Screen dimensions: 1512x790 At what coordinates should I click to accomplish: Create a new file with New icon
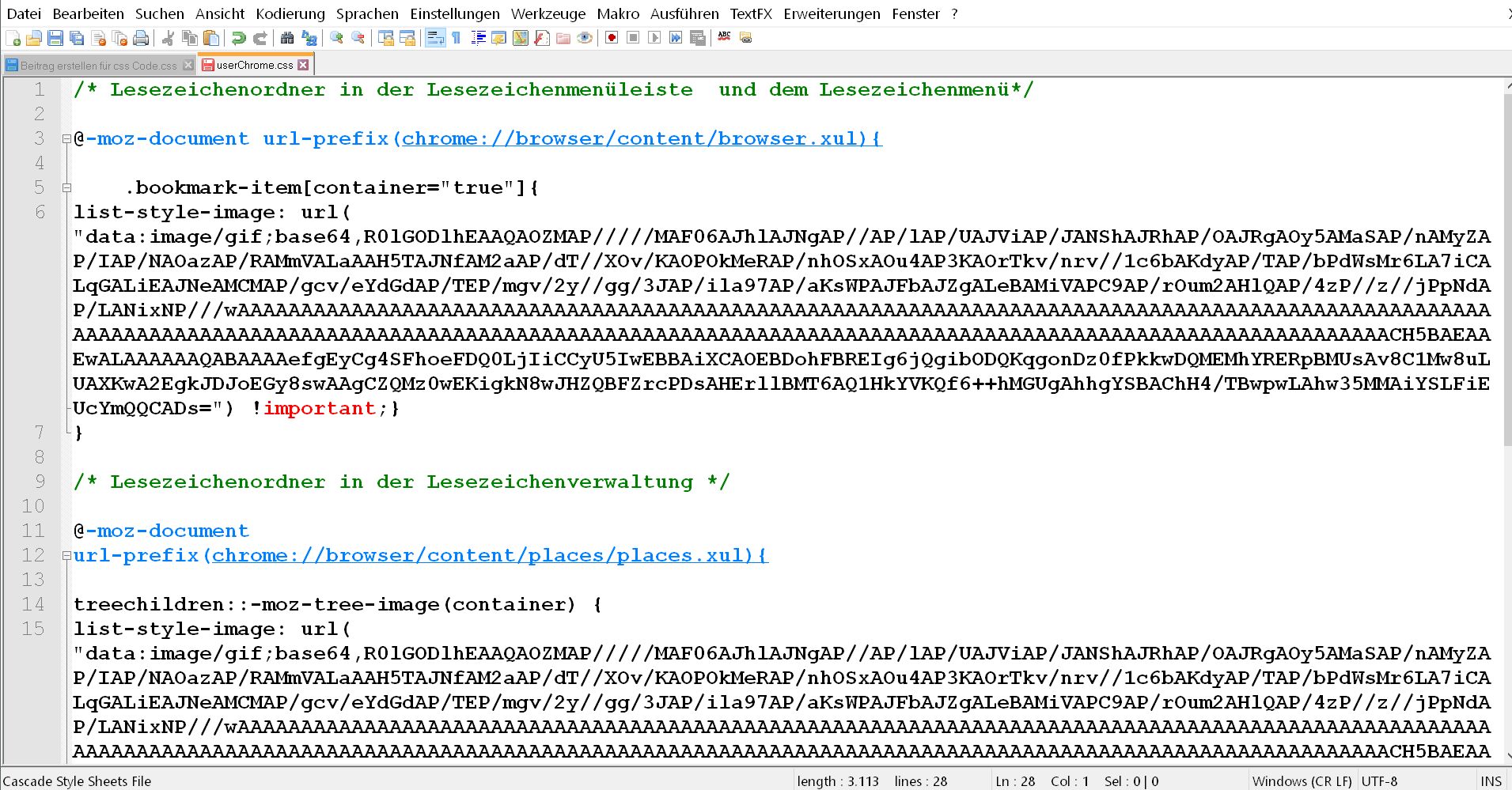(x=13, y=38)
